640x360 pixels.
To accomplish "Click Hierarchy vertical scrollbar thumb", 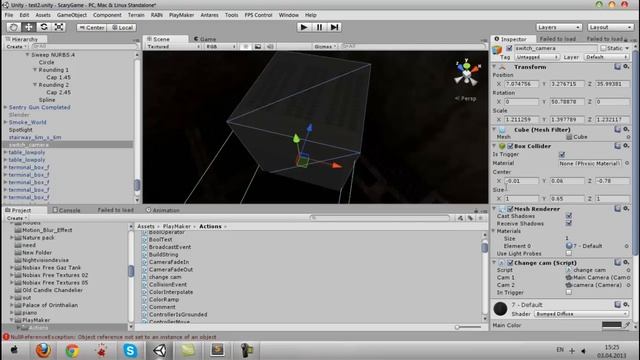I will [x=137, y=185].
